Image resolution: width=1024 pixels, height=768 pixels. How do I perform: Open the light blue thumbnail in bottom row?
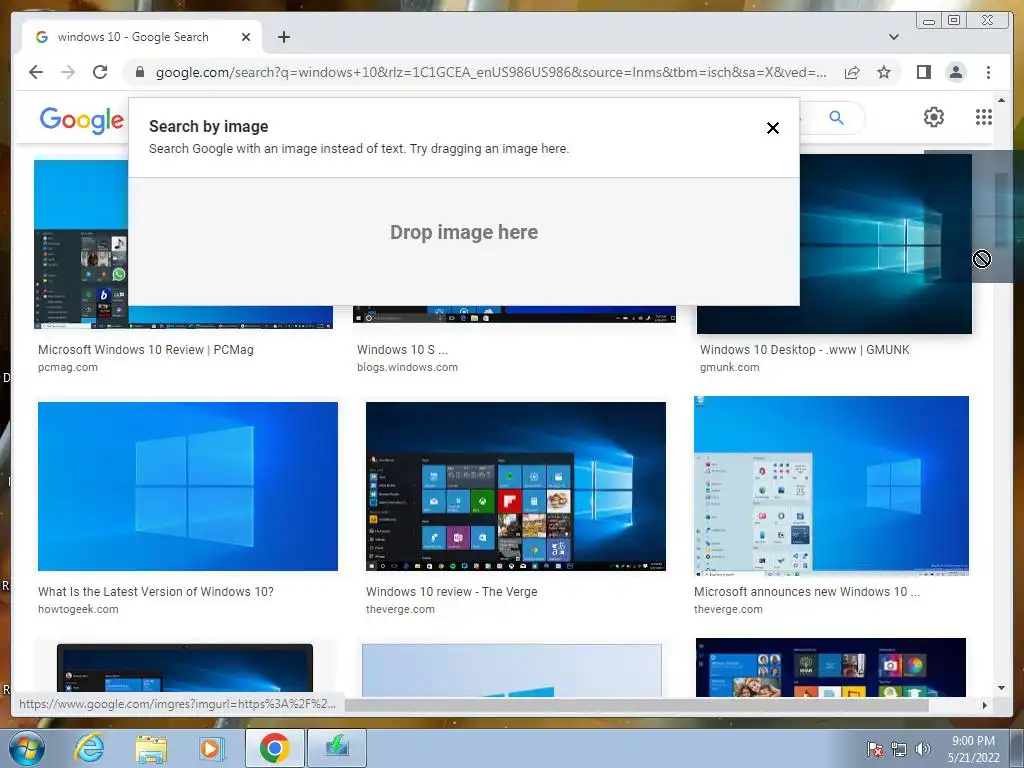pos(511,670)
